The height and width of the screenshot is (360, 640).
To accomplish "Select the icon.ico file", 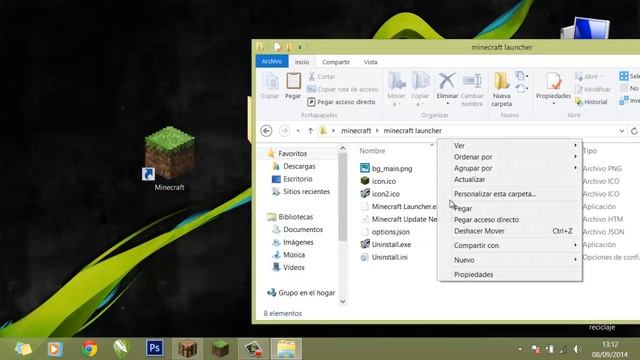I will coord(378,181).
